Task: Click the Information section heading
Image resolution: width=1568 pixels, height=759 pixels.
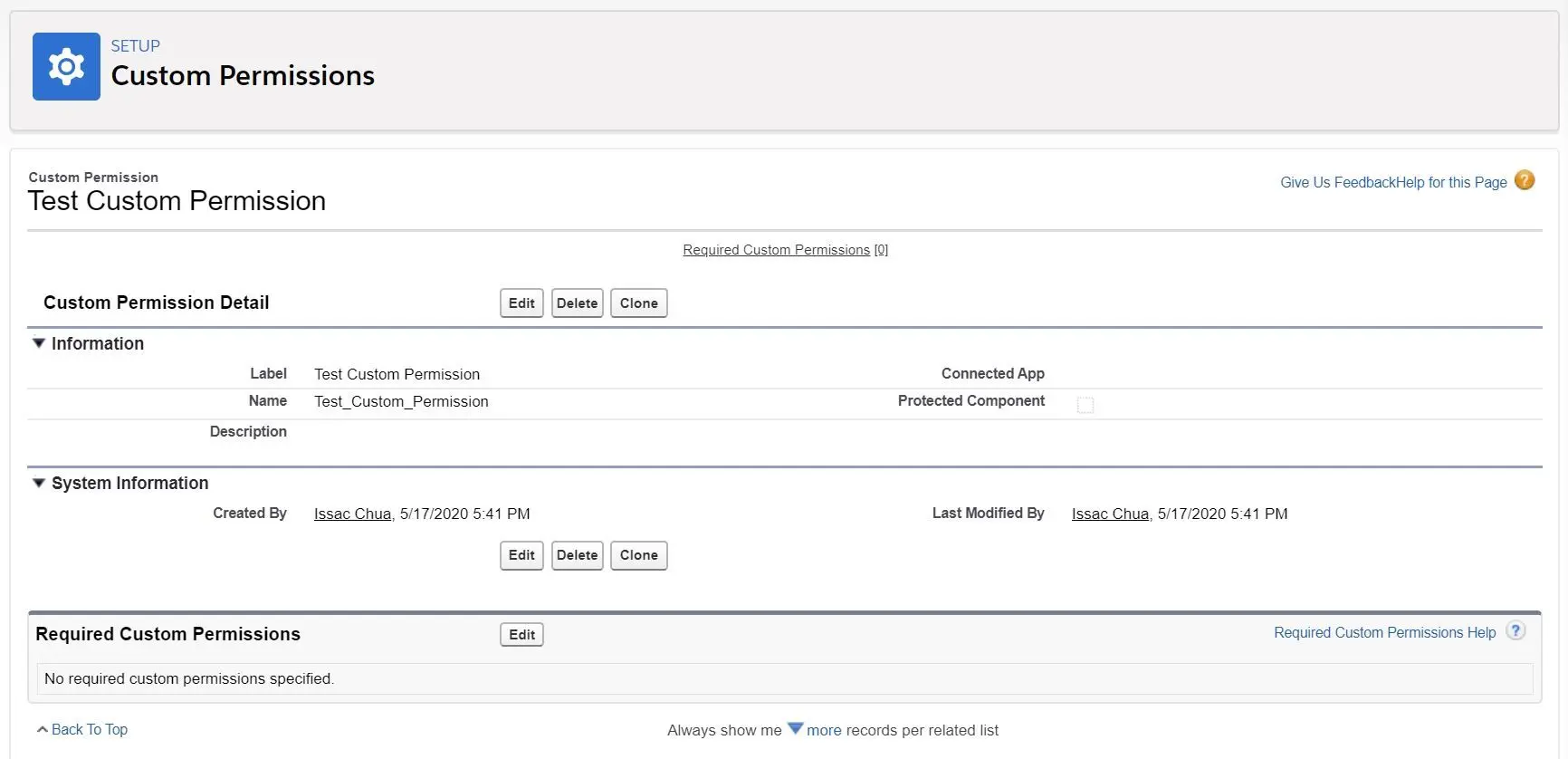Action: [x=98, y=343]
